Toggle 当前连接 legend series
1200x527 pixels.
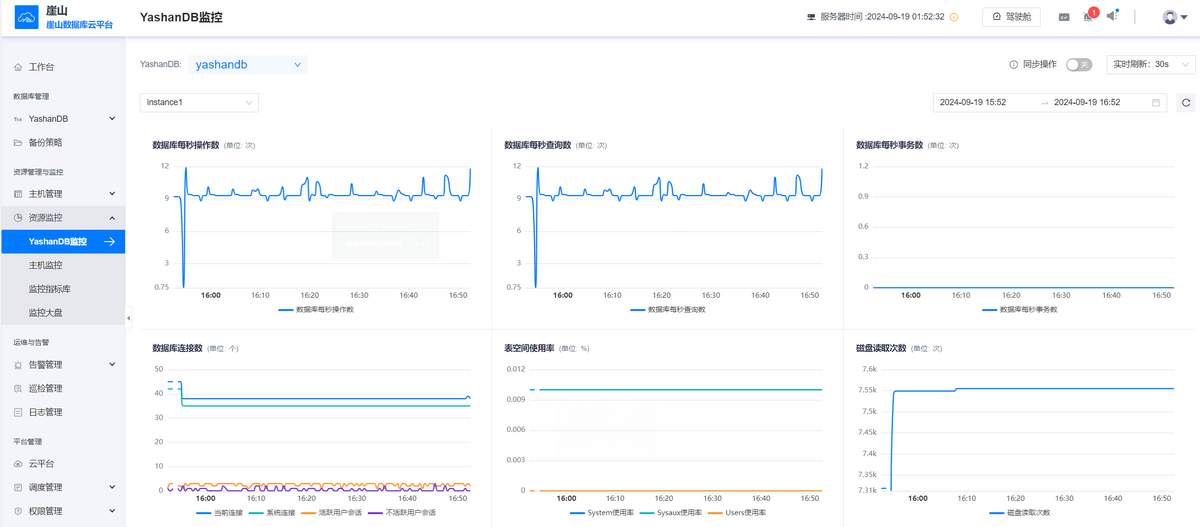coord(219,512)
